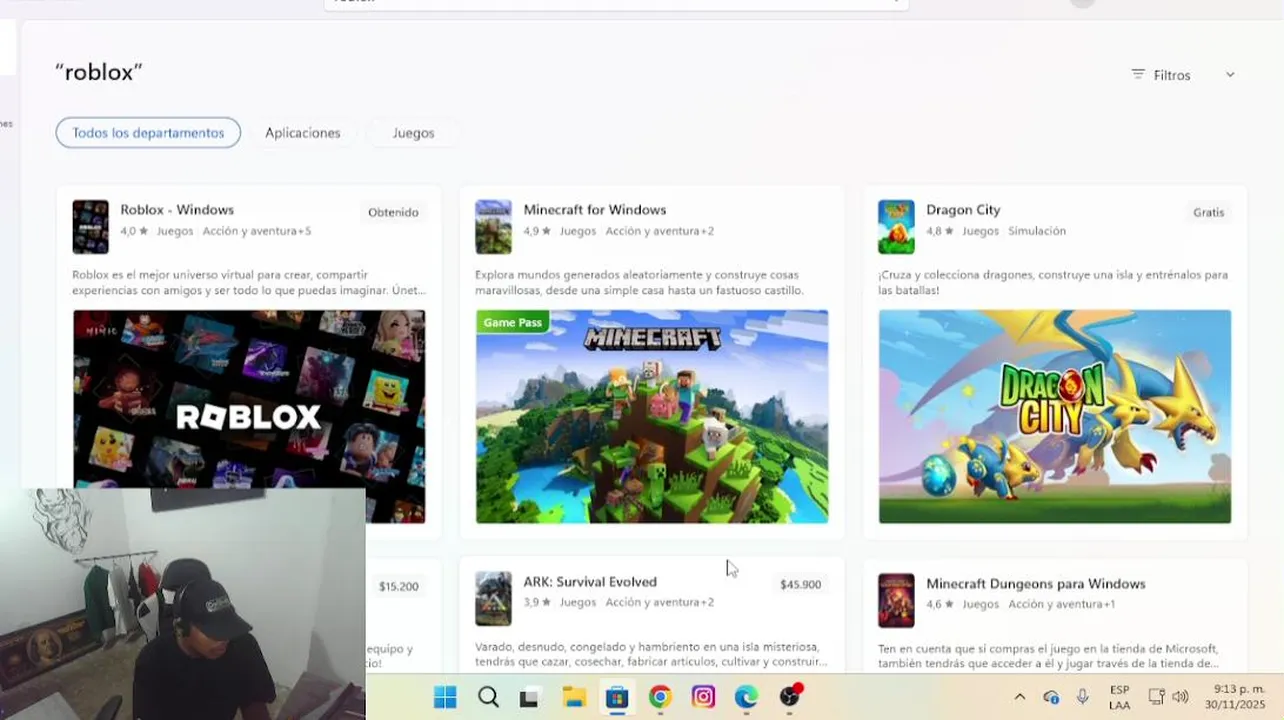This screenshot has height=720, width=1284.
Task: Open Microsoft Edge from the taskbar
Action: (x=746, y=697)
